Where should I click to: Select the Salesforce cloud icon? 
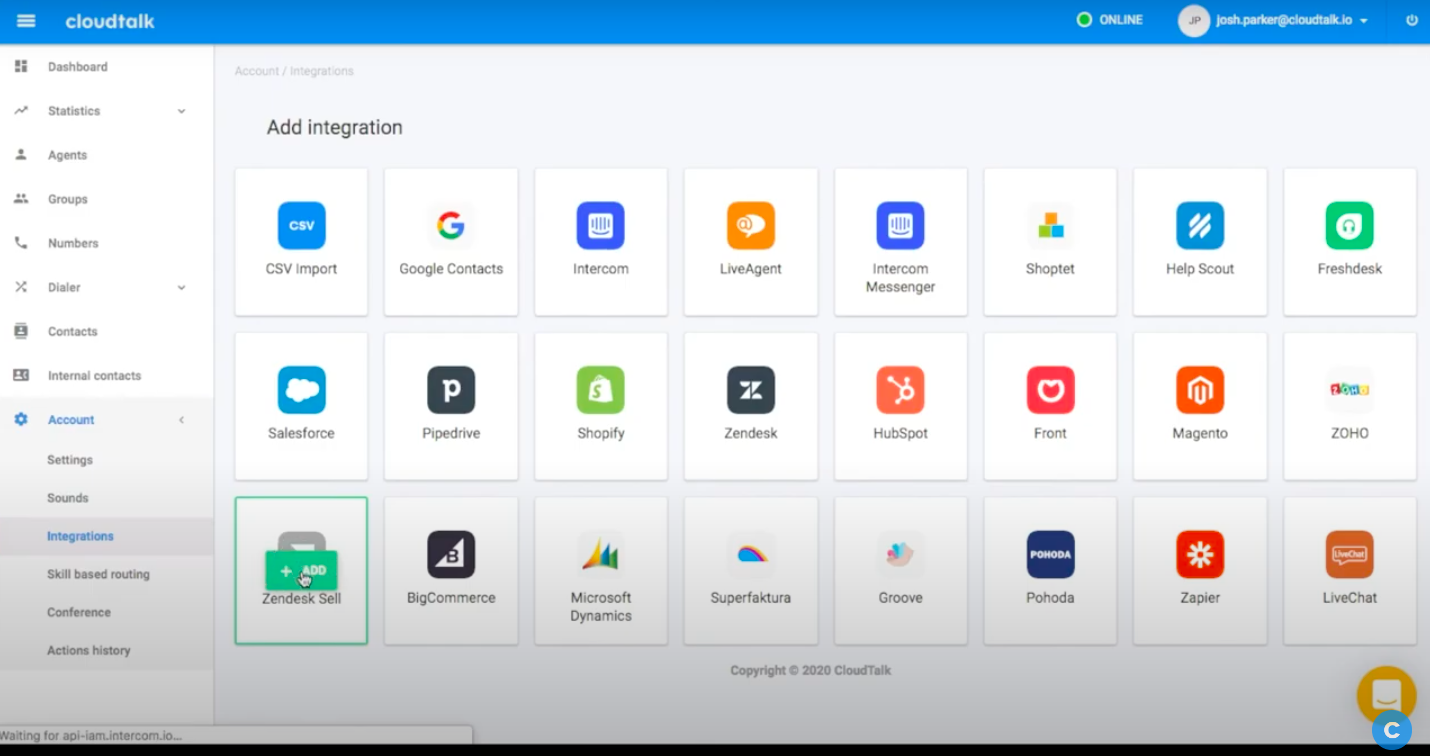coord(301,390)
